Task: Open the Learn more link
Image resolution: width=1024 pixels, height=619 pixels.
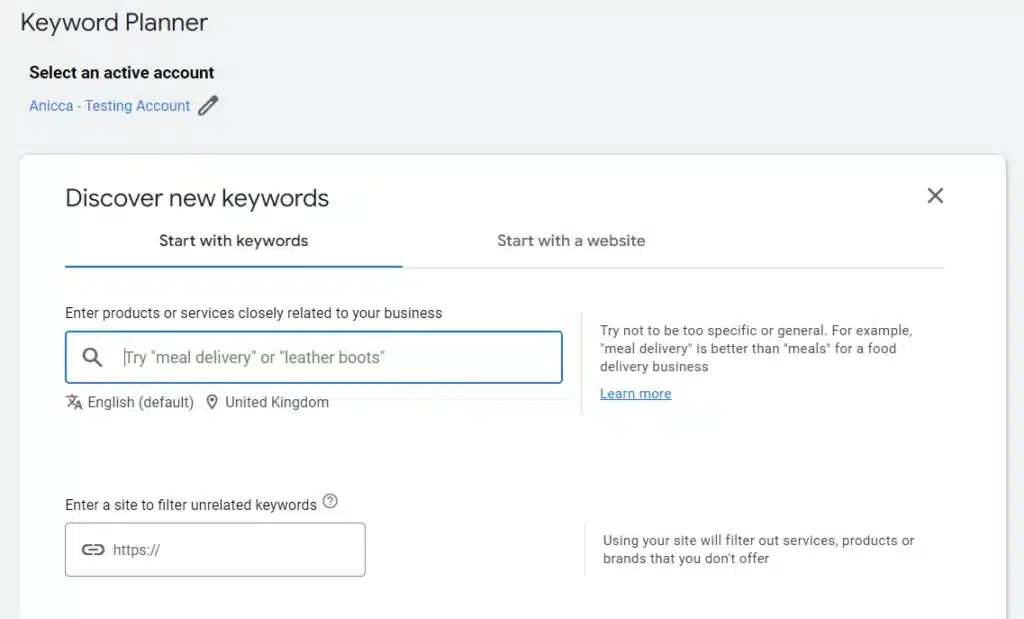Action: (635, 394)
